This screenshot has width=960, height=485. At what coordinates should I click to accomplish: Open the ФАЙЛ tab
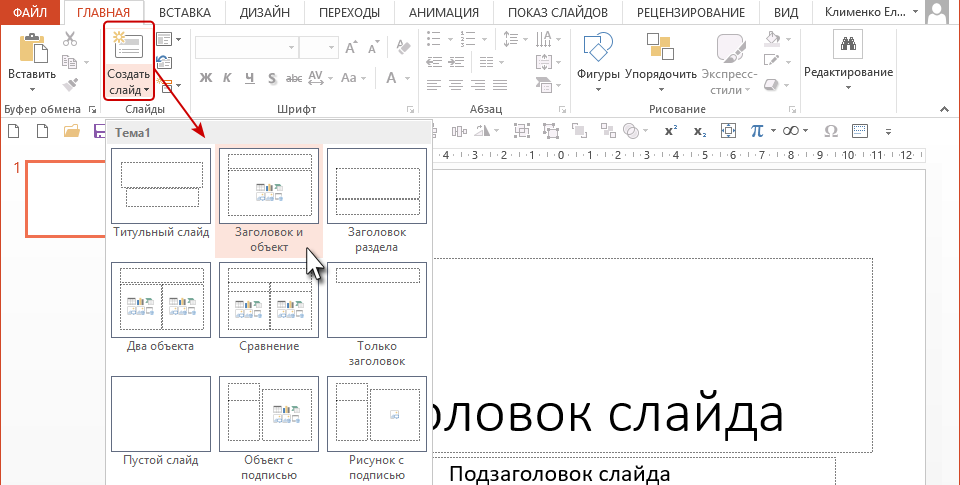(32, 12)
